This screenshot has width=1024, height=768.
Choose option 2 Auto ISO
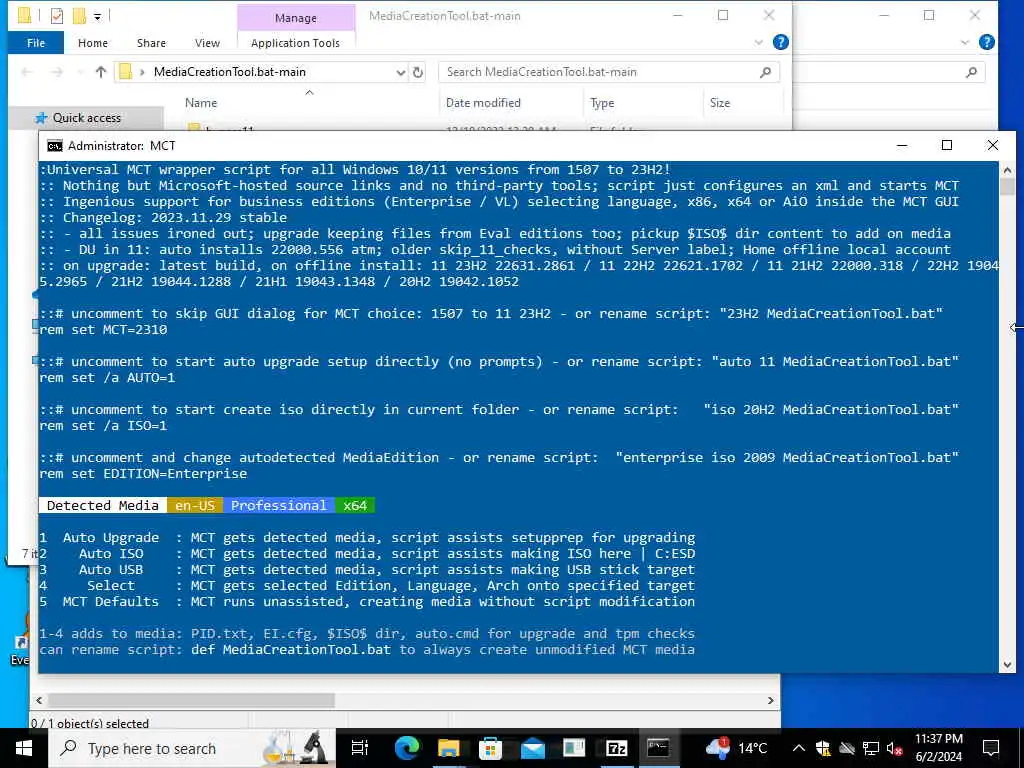point(367,554)
